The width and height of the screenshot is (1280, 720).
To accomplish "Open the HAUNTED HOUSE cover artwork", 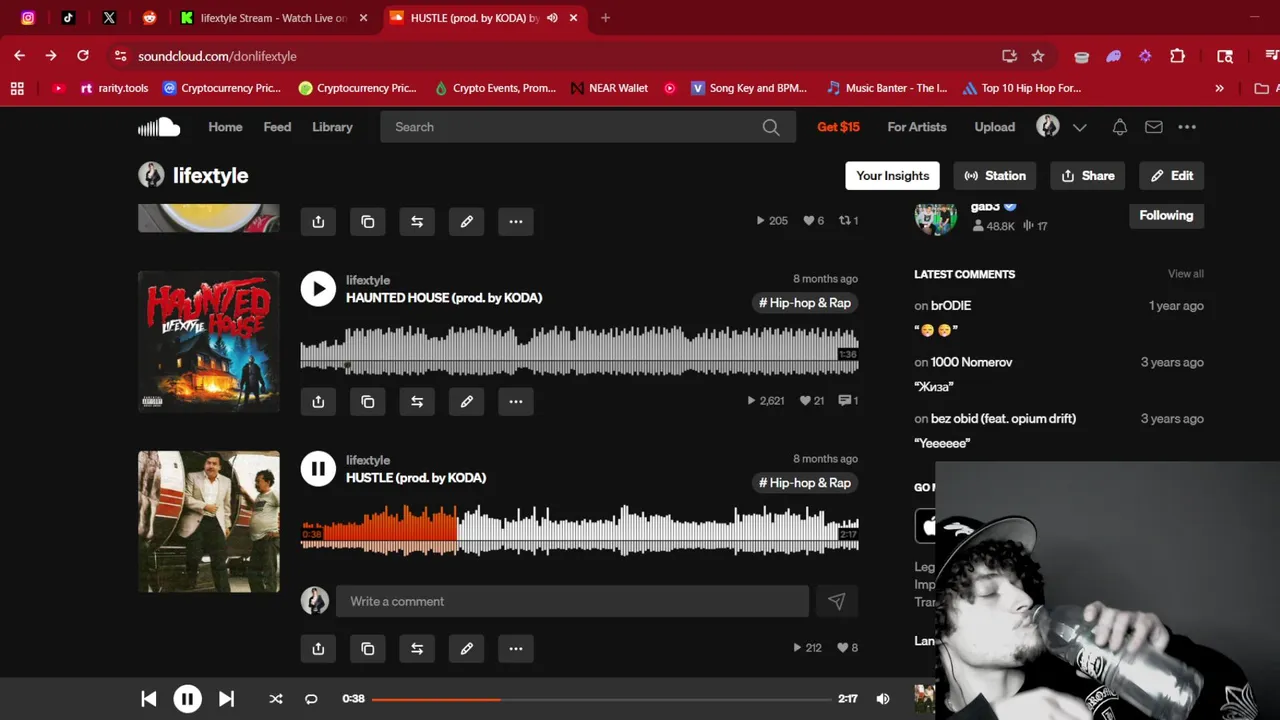I will point(209,341).
